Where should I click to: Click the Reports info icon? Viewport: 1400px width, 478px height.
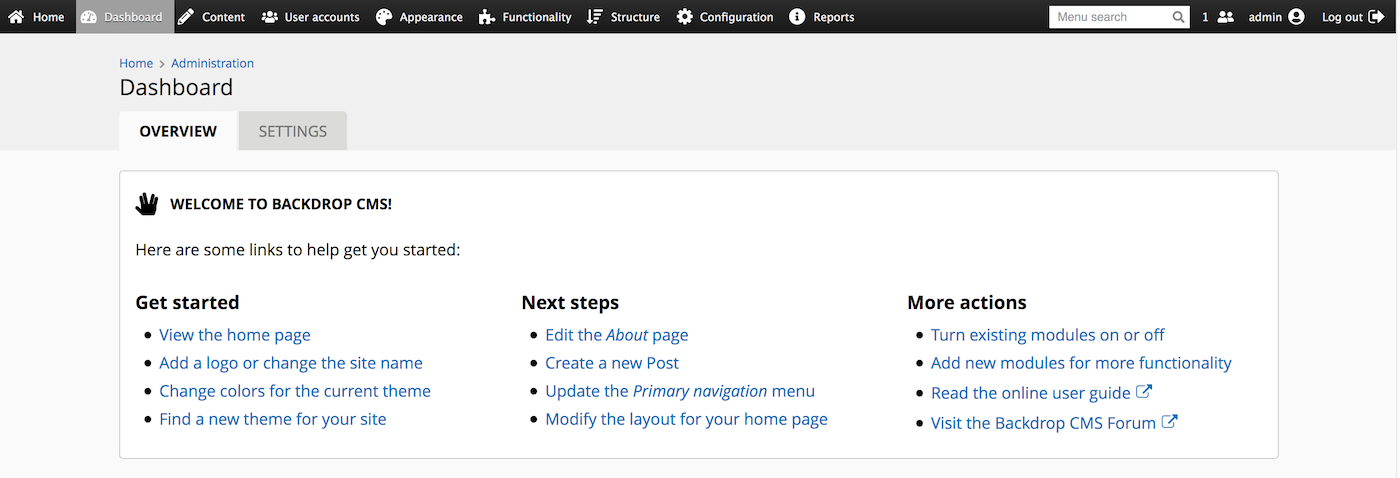(x=797, y=17)
